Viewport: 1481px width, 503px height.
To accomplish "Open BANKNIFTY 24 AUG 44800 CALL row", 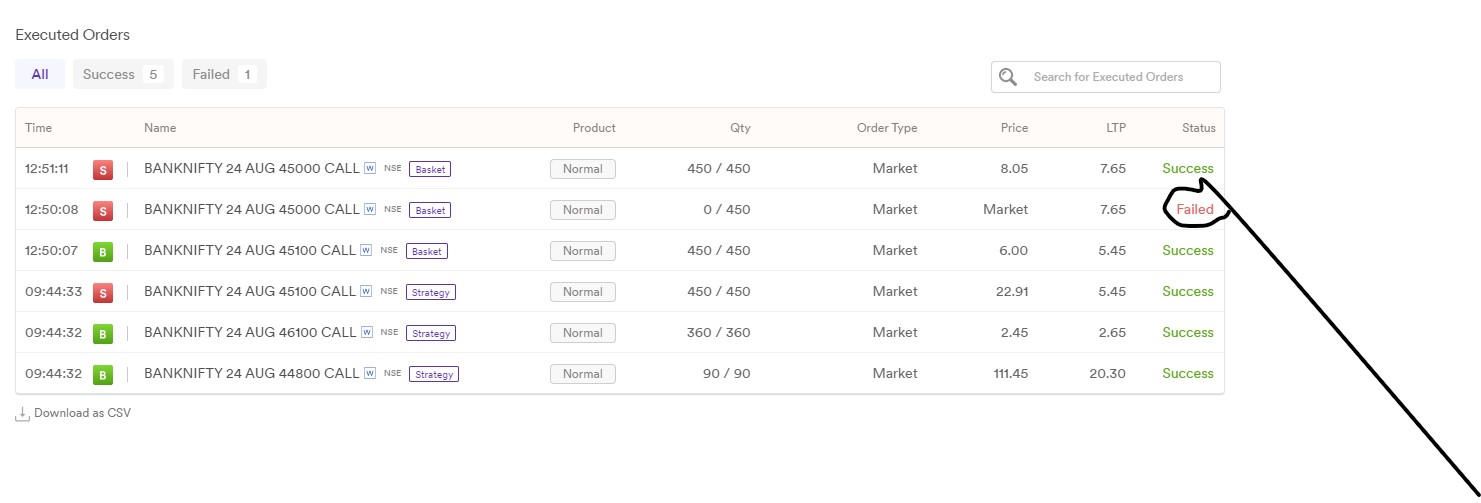I will point(619,373).
